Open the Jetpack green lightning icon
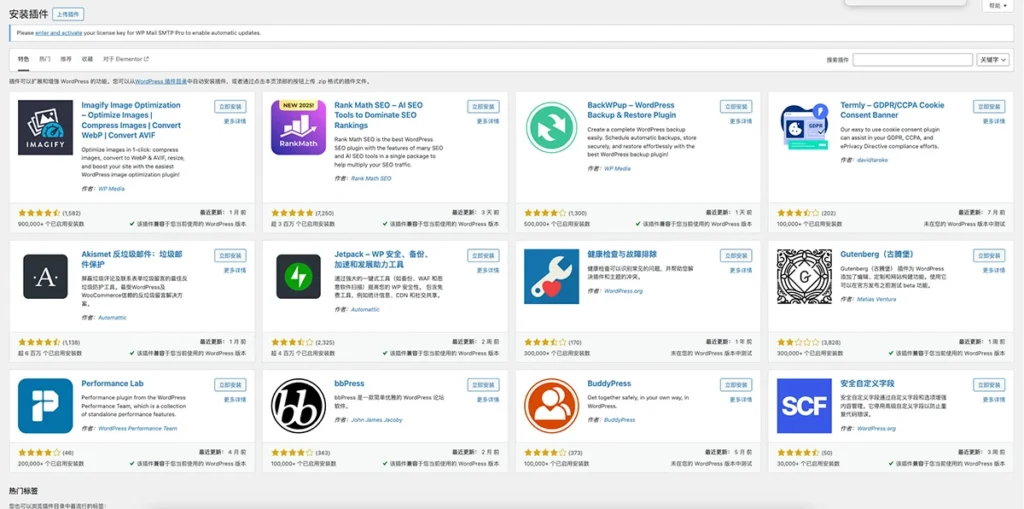Screen dimensions: 1024x509 298,276
